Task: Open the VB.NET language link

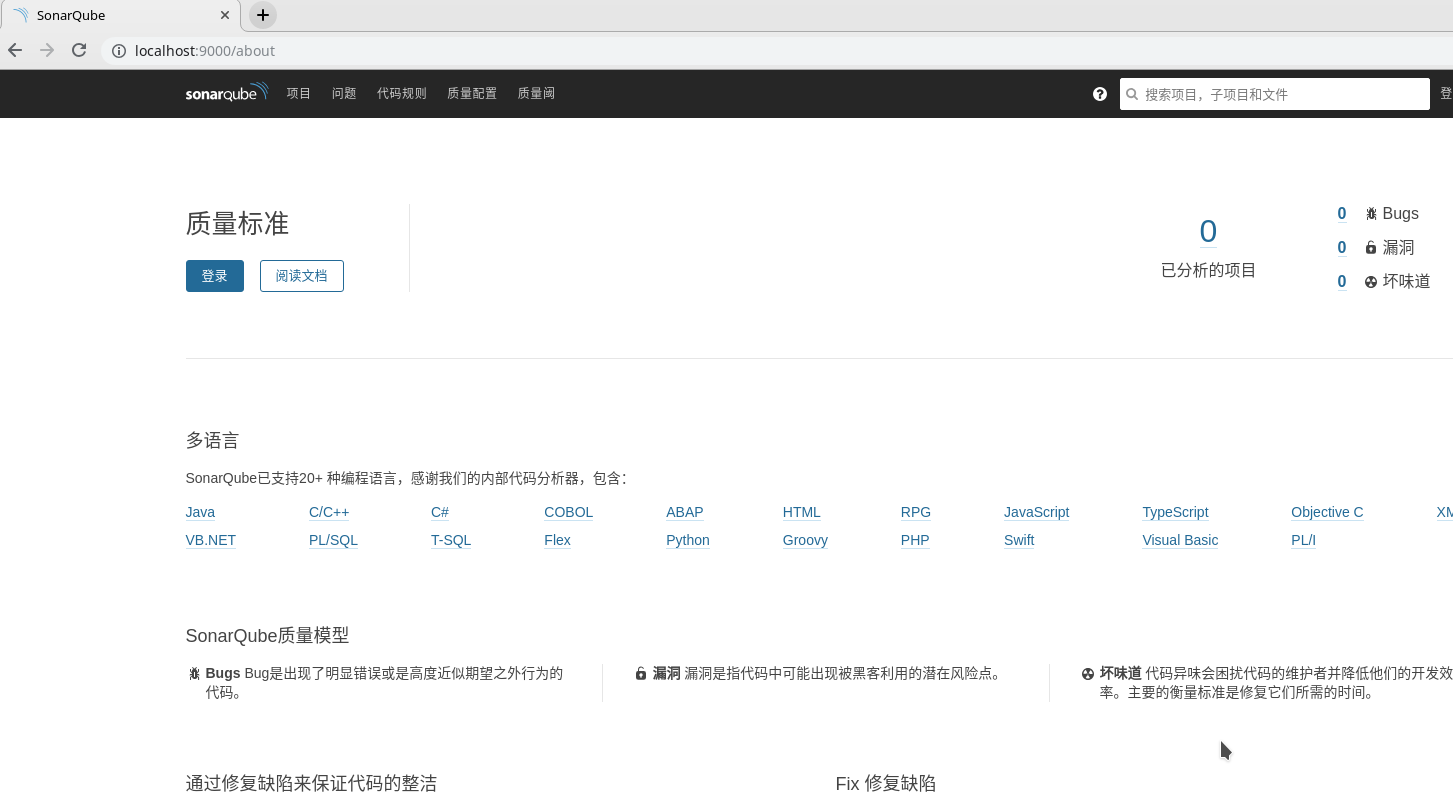Action: tap(211, 540)
